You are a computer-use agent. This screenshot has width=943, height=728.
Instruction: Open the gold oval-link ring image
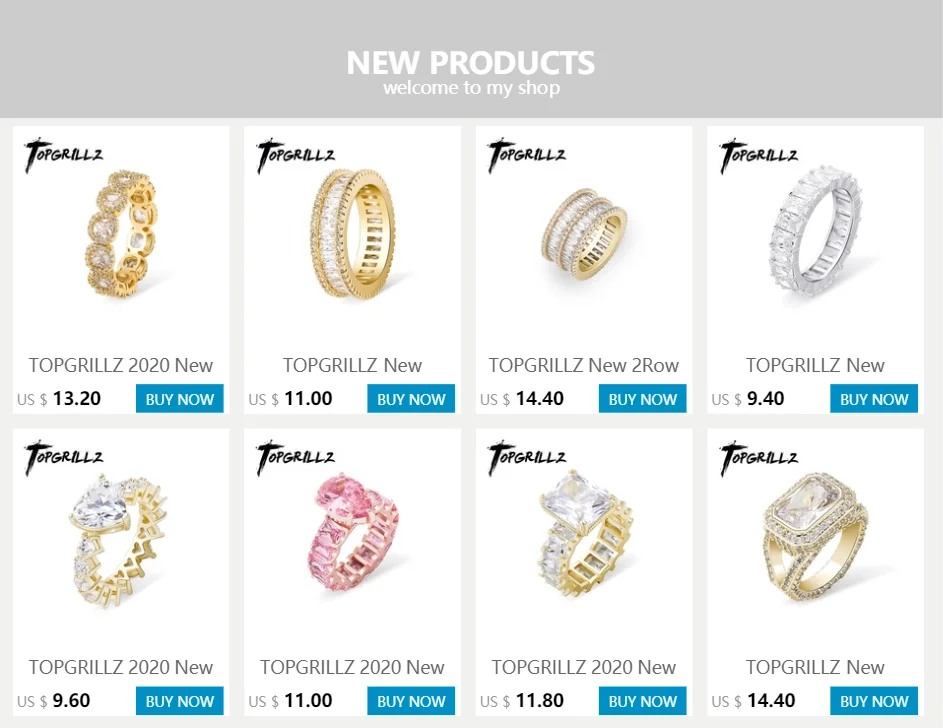121,235
